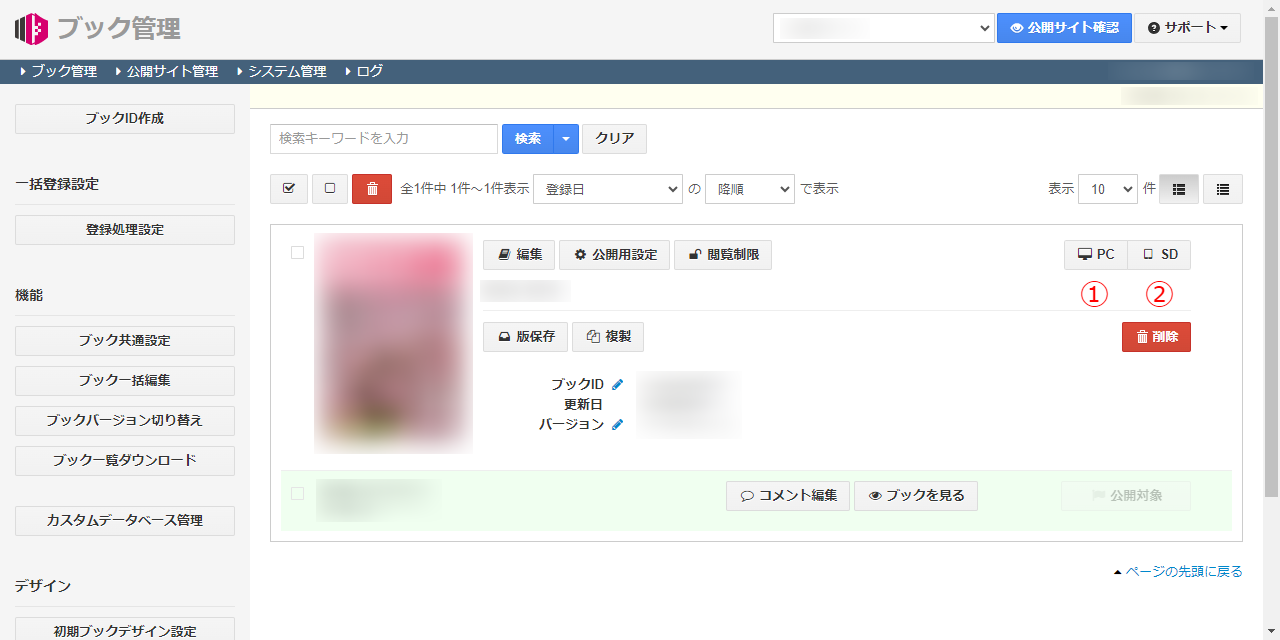Switch to the detailed list view icon

[1179, 189]
